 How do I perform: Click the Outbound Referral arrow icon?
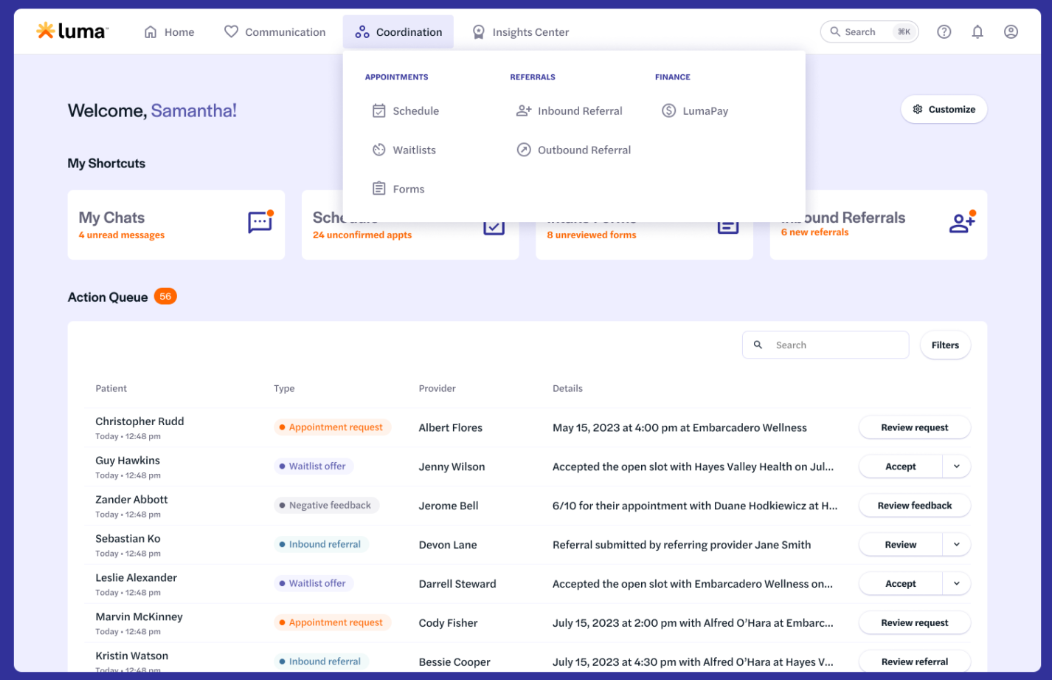click(x=524, y=149)
